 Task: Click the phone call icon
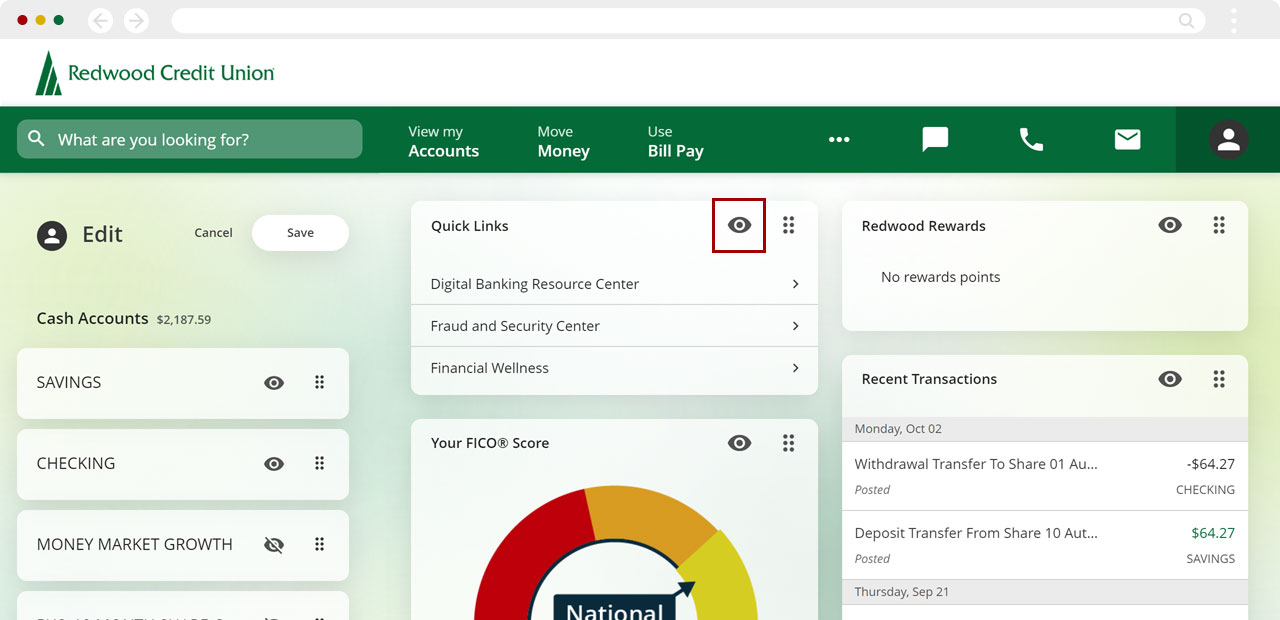coord(1031,139)
